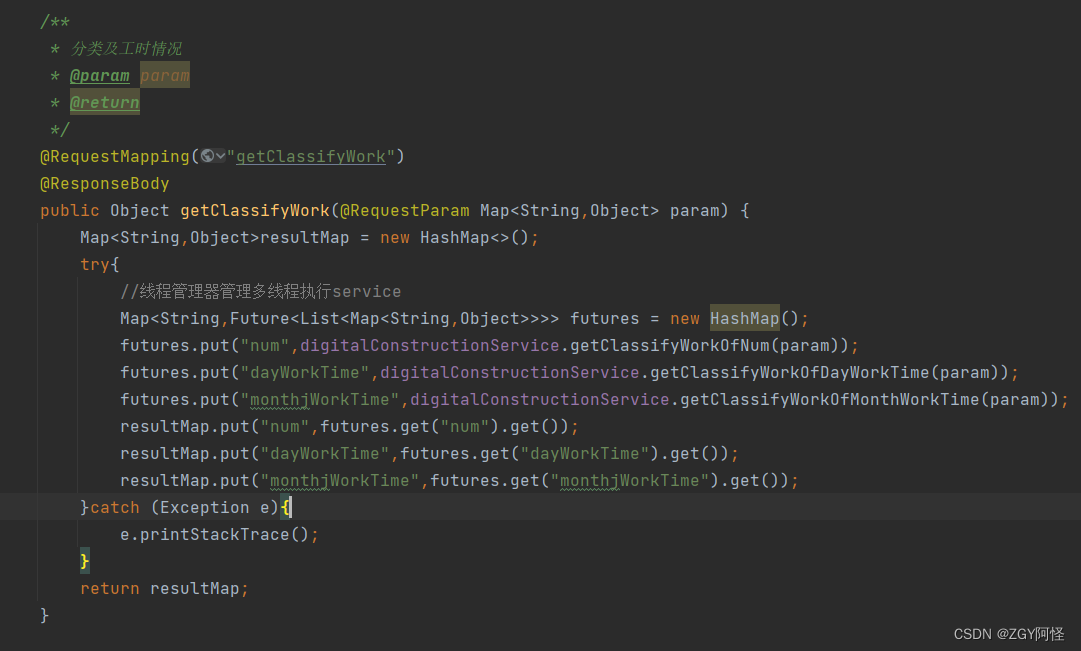Click the getClassifyWork method name in the declaration
This screenshot has width=1081, height=651.
[x=255, y=210]
